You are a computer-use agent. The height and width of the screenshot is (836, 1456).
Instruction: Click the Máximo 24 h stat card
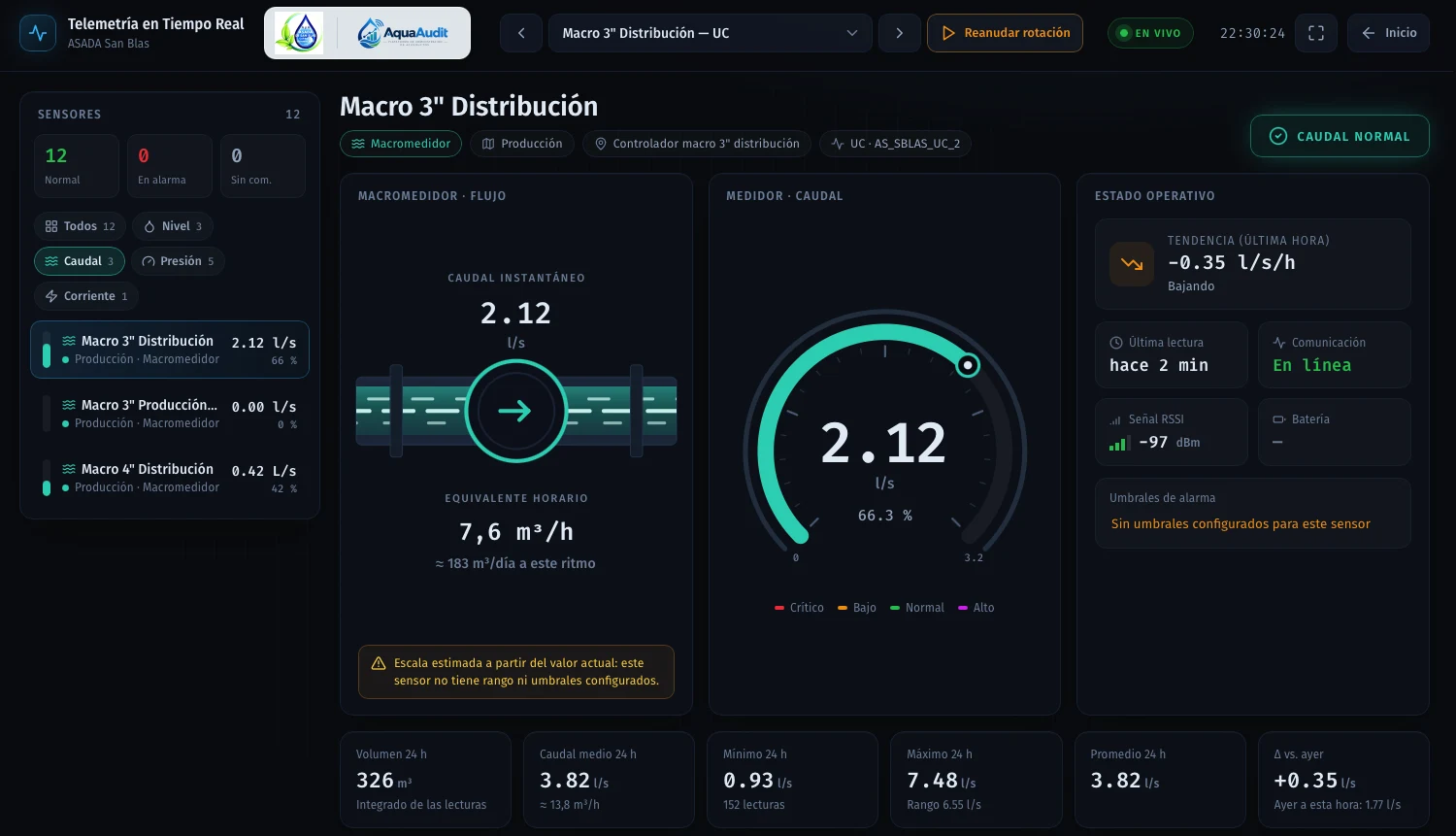point(976,780)
